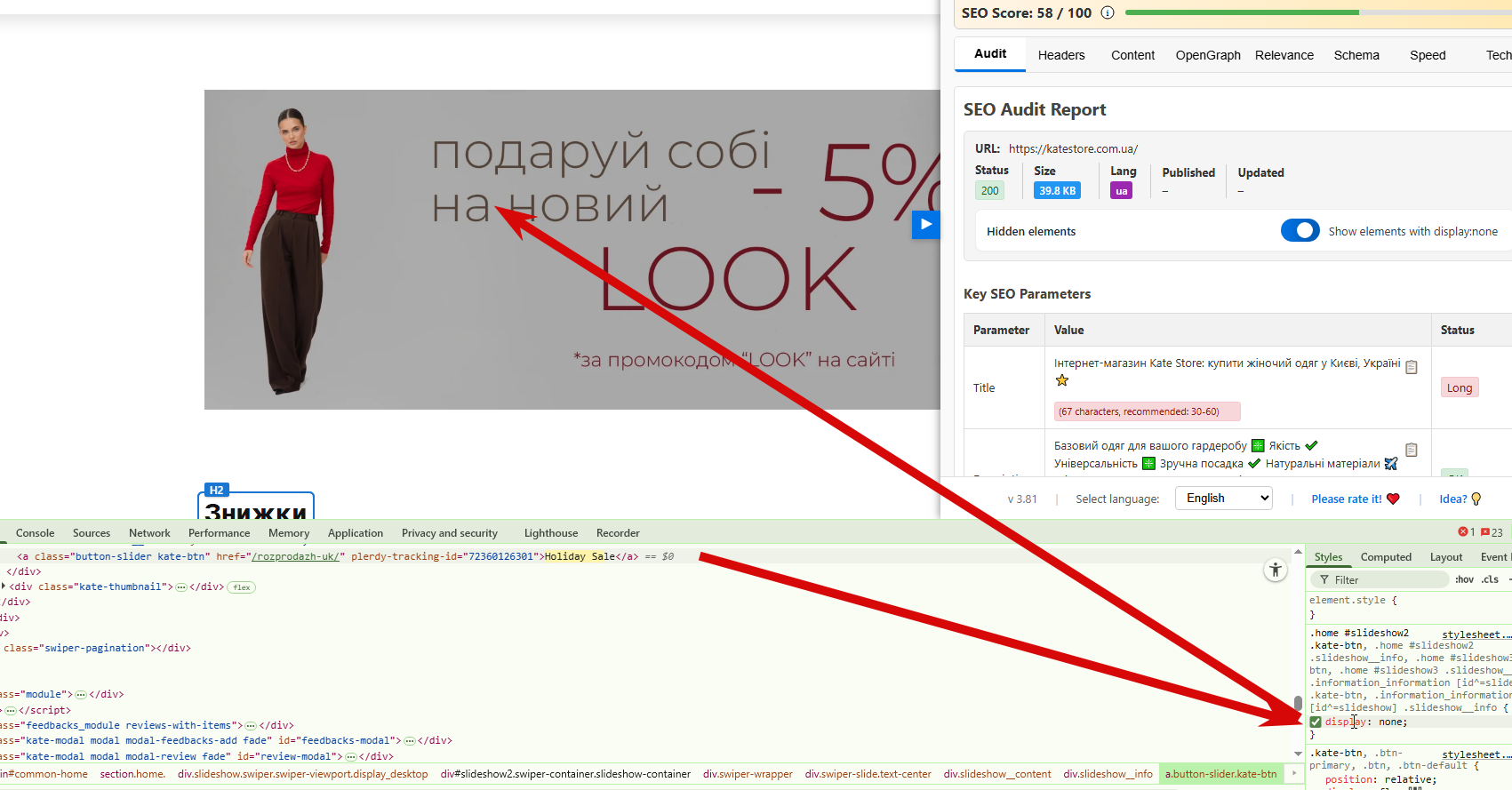Image resolution: width=1512 pixels, height=790 pixels.
Task: Click the SEO Score info icon
Action: coord(1108,12)
